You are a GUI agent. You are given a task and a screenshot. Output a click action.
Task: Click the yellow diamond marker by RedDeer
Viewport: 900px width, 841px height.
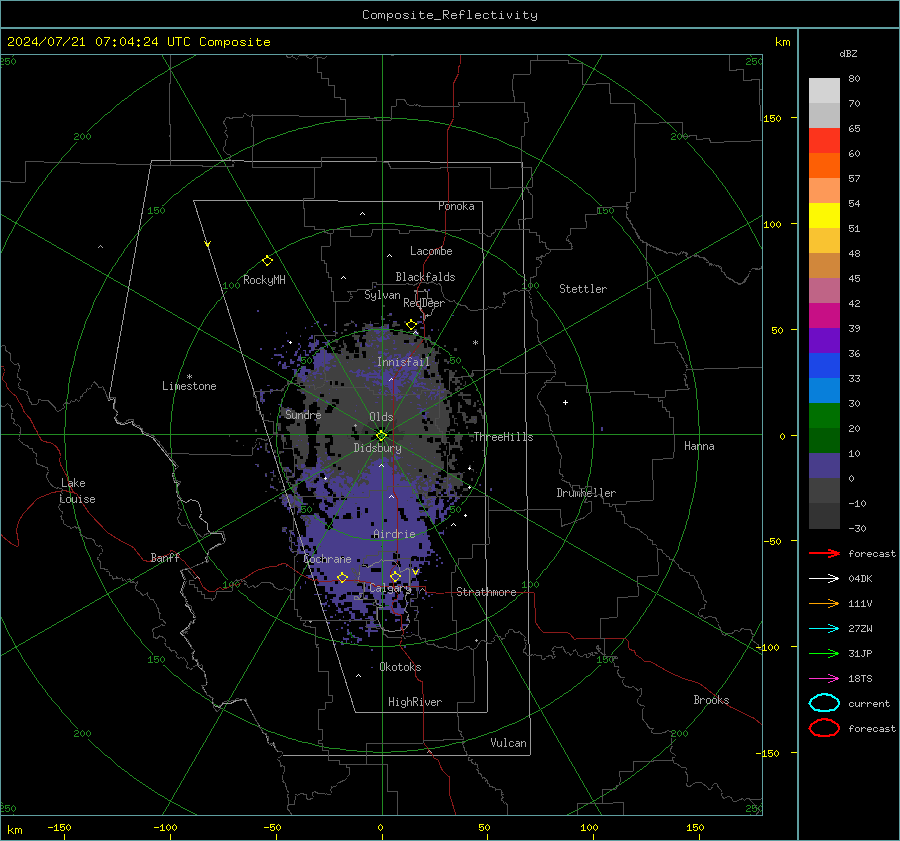pyautogui.click(x=411, y=325)
